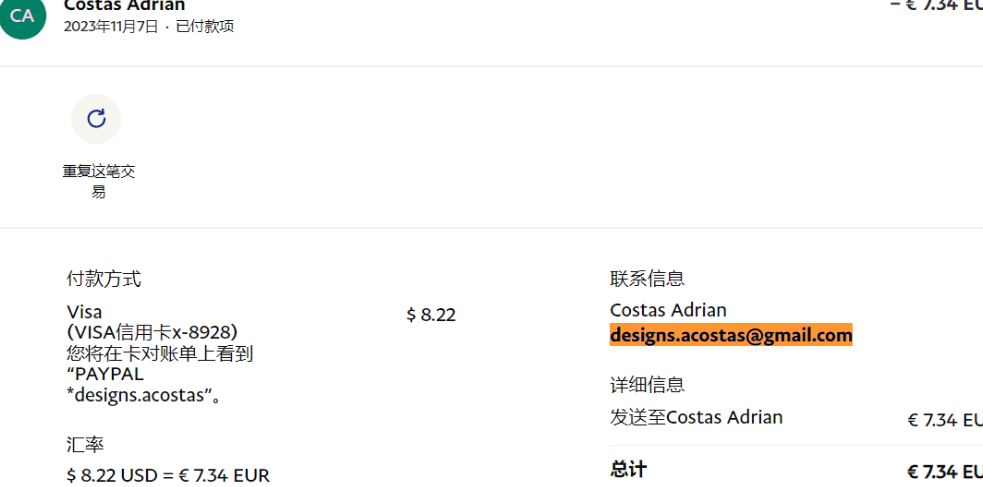983x487 pixels.
Task: Click the green CA avatar circle
Action: [23, 16]
